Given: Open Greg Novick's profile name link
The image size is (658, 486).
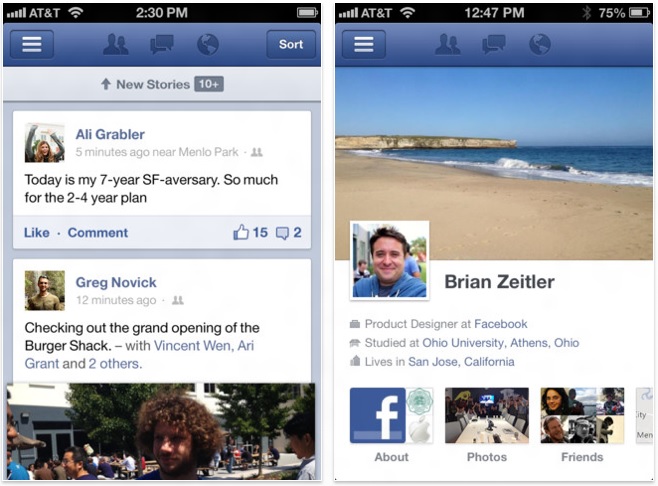Looking at the screenshot, I should [x=116, y=282].
